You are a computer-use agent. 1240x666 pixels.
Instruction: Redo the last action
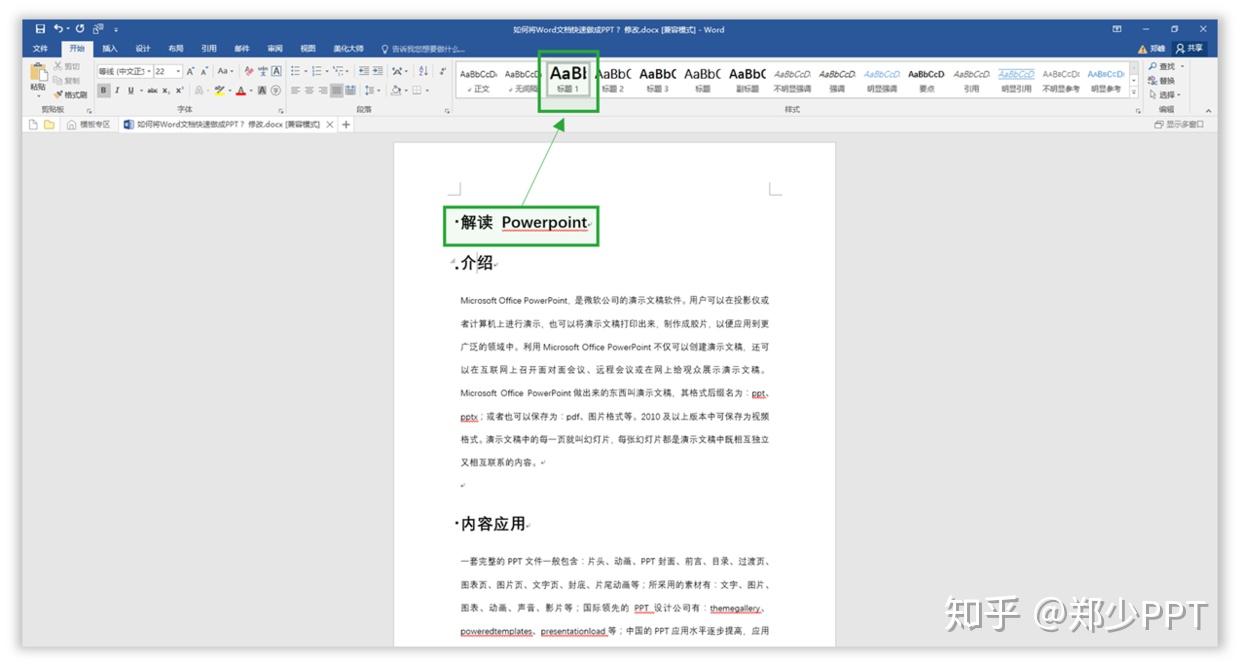(79, 29)
